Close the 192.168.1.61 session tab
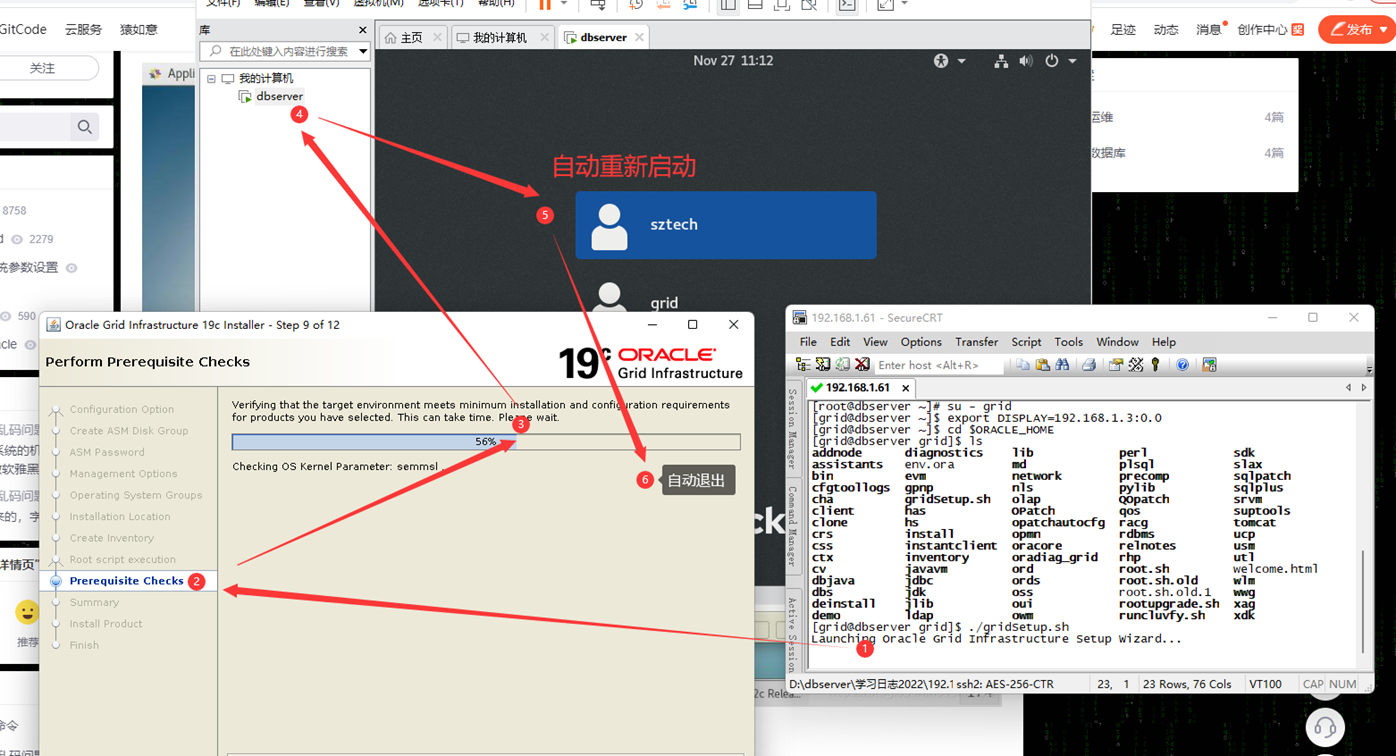The height and width of the screenshot is (756, 1396). coord(905,388)
